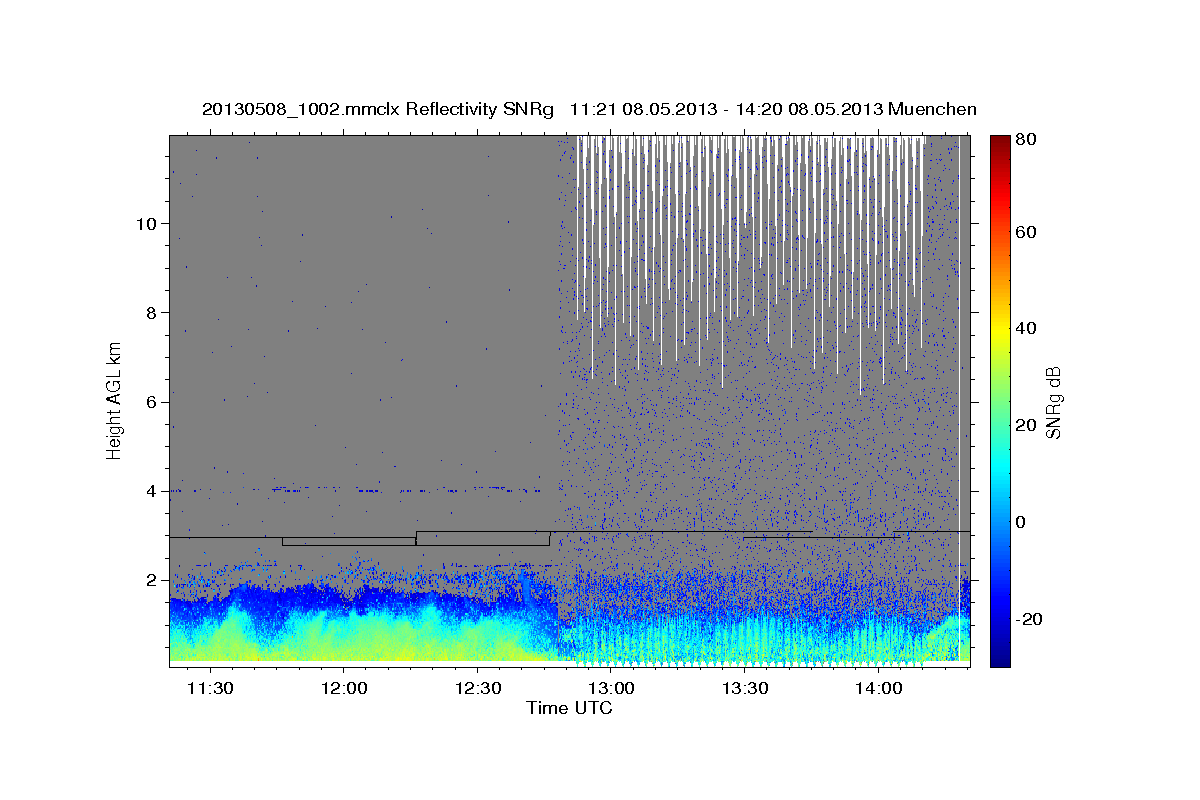Click the colorbar value 40
Screen dimensions: 1200x800
click(x=1027, y=328)
